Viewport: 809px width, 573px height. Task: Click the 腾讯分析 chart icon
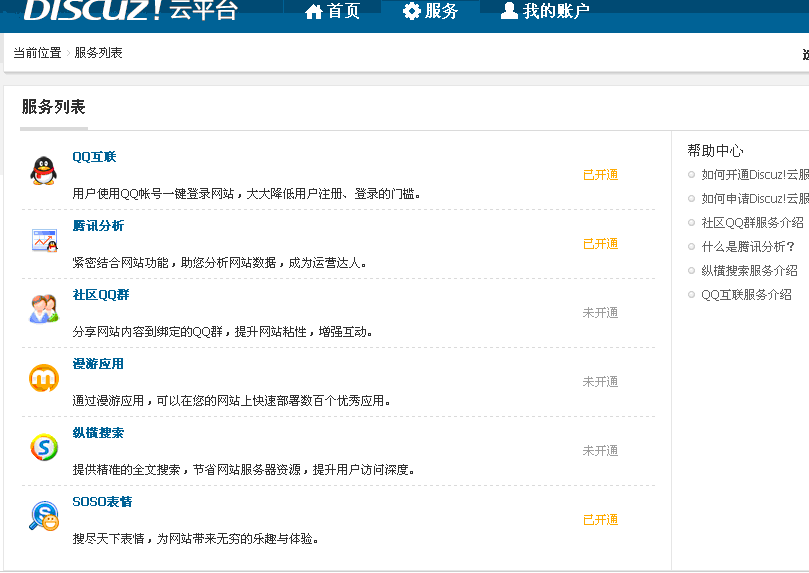pyautogui.click(x=44, y=240)
